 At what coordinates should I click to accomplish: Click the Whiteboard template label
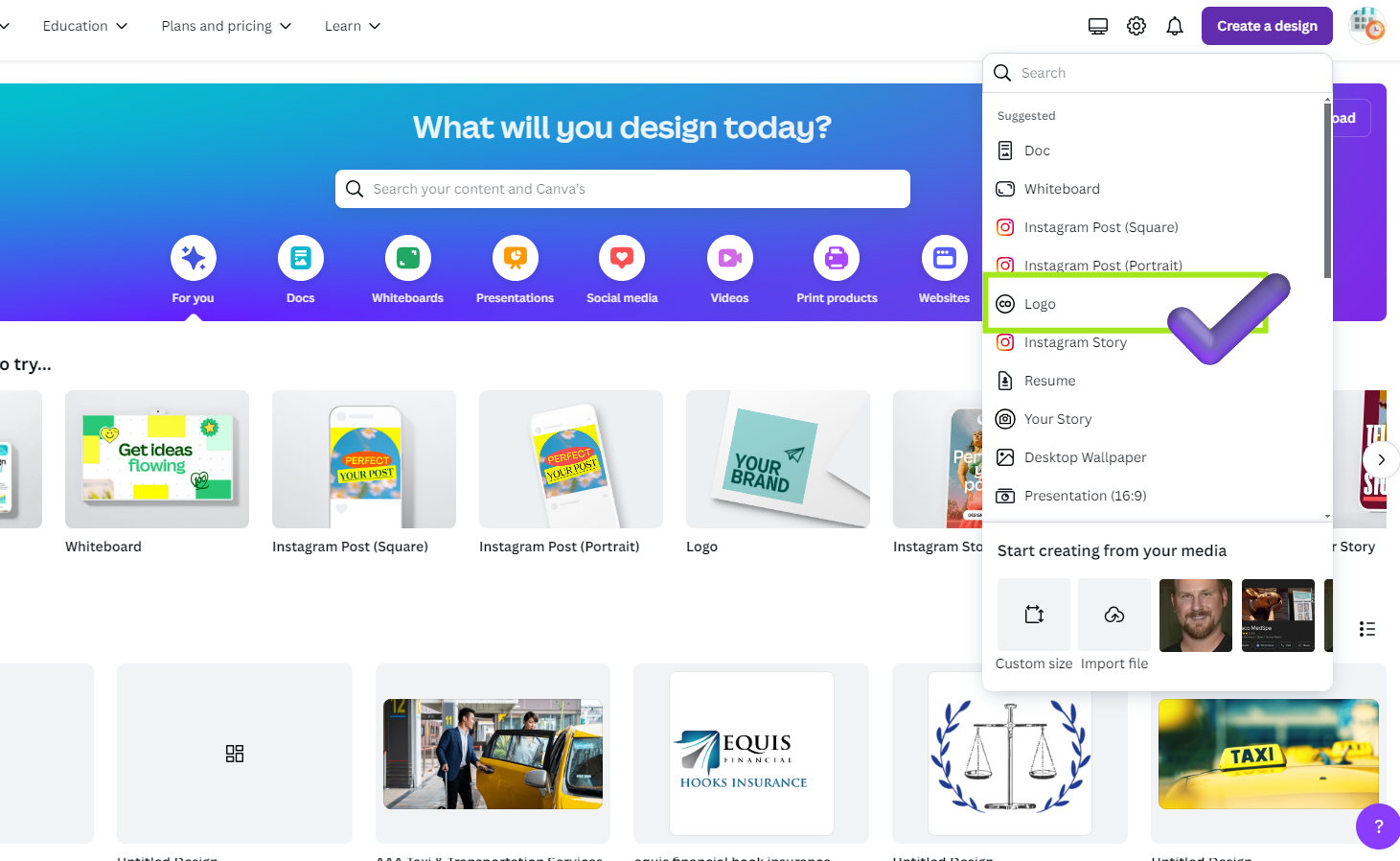[x=103, y=547]
